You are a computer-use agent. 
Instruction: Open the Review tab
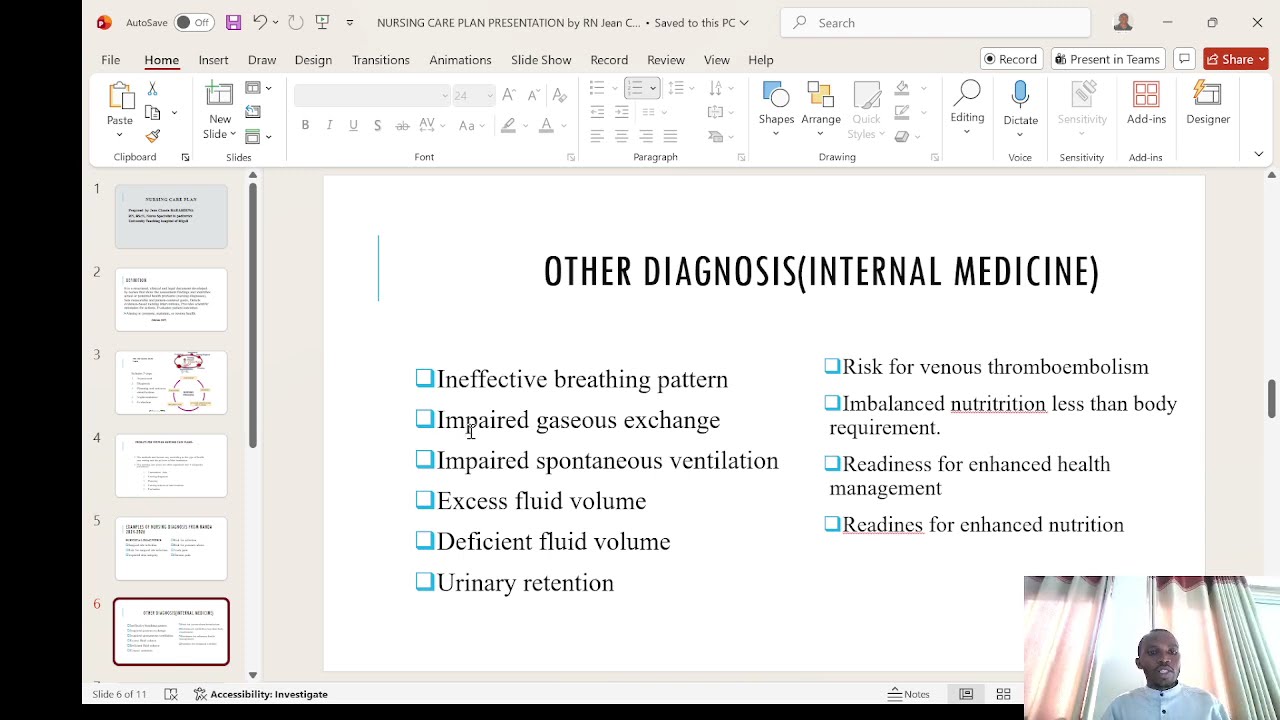pyautogui.click(x=665, y=59)
